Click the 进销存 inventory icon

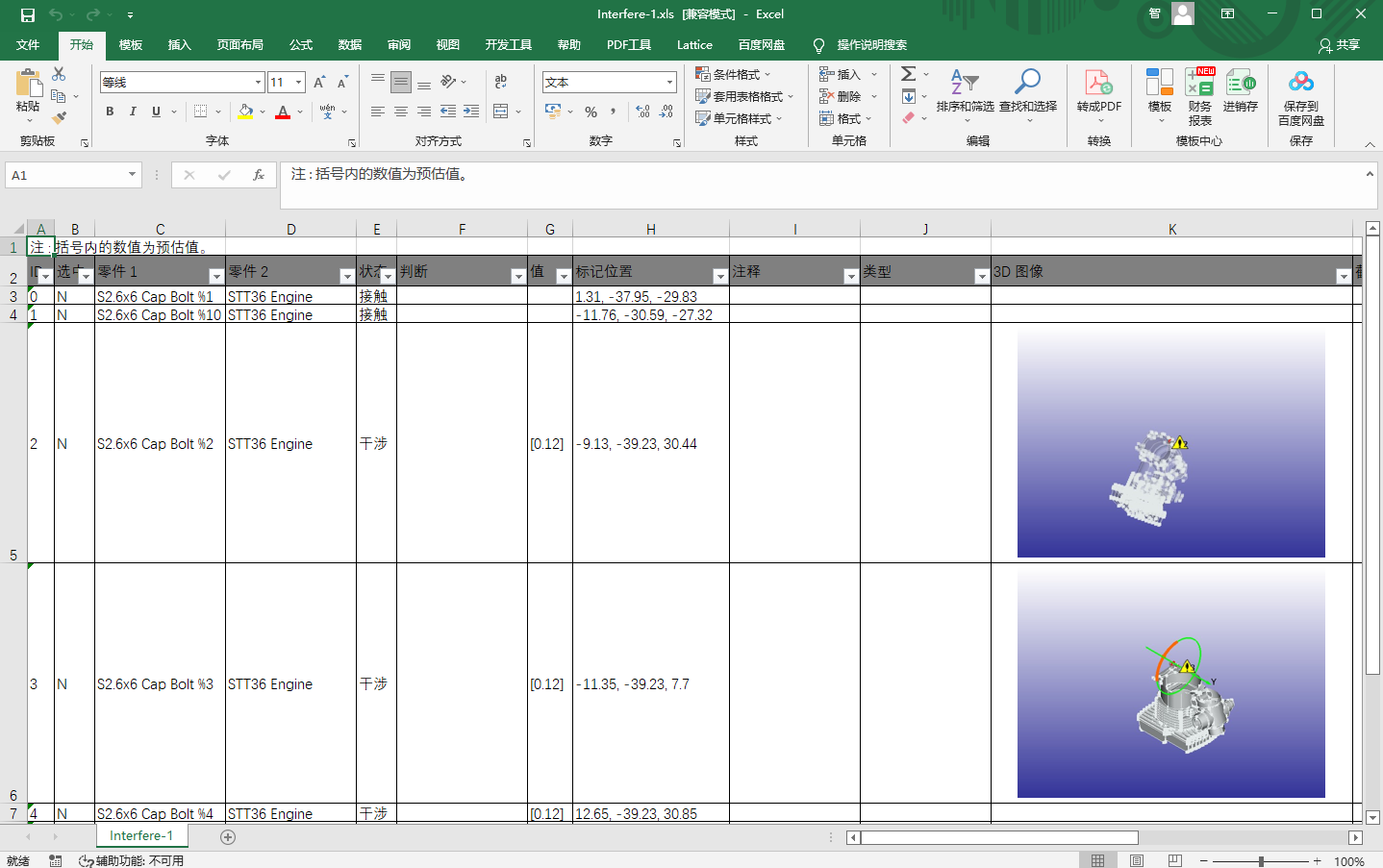point(1241,83)
